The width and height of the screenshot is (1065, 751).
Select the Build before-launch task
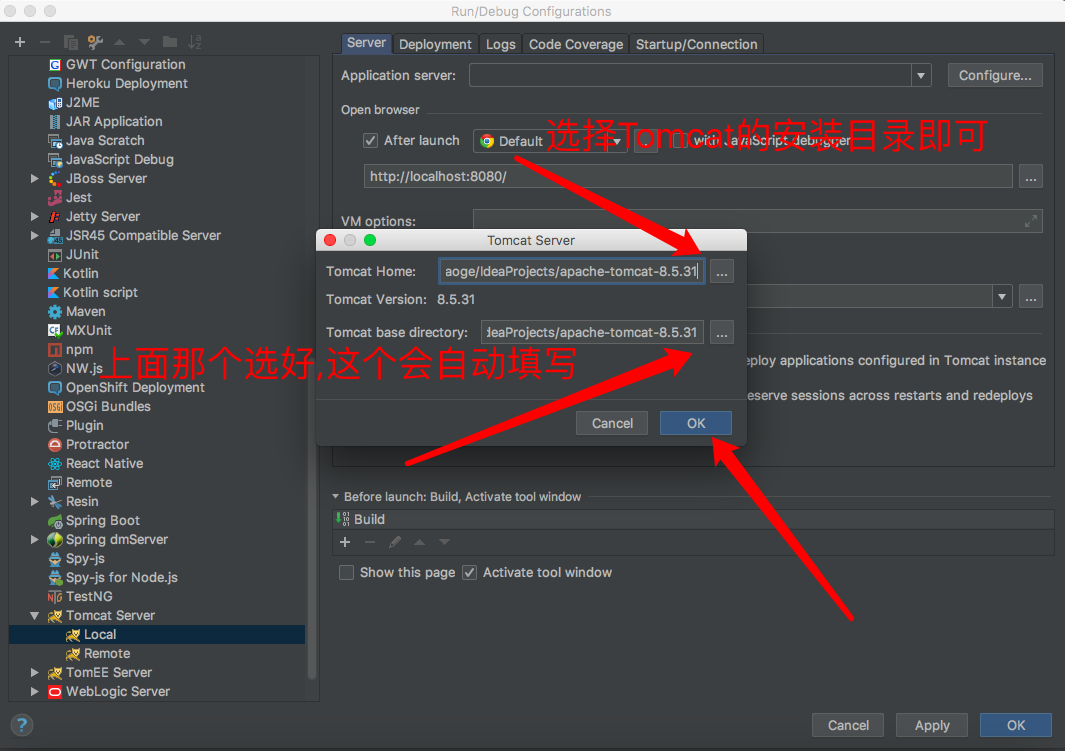(693, 519)
